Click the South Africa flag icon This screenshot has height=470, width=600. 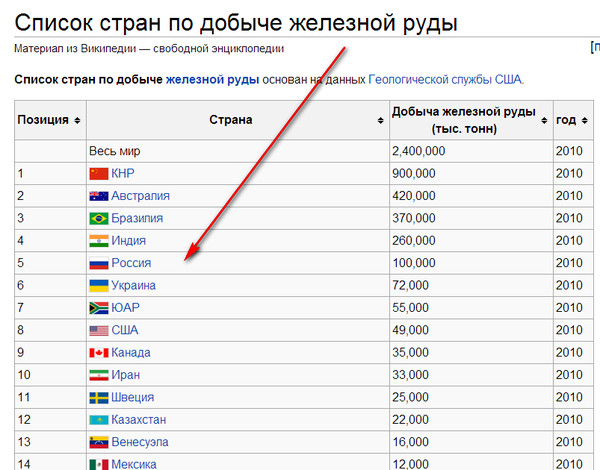coord(98,308)
